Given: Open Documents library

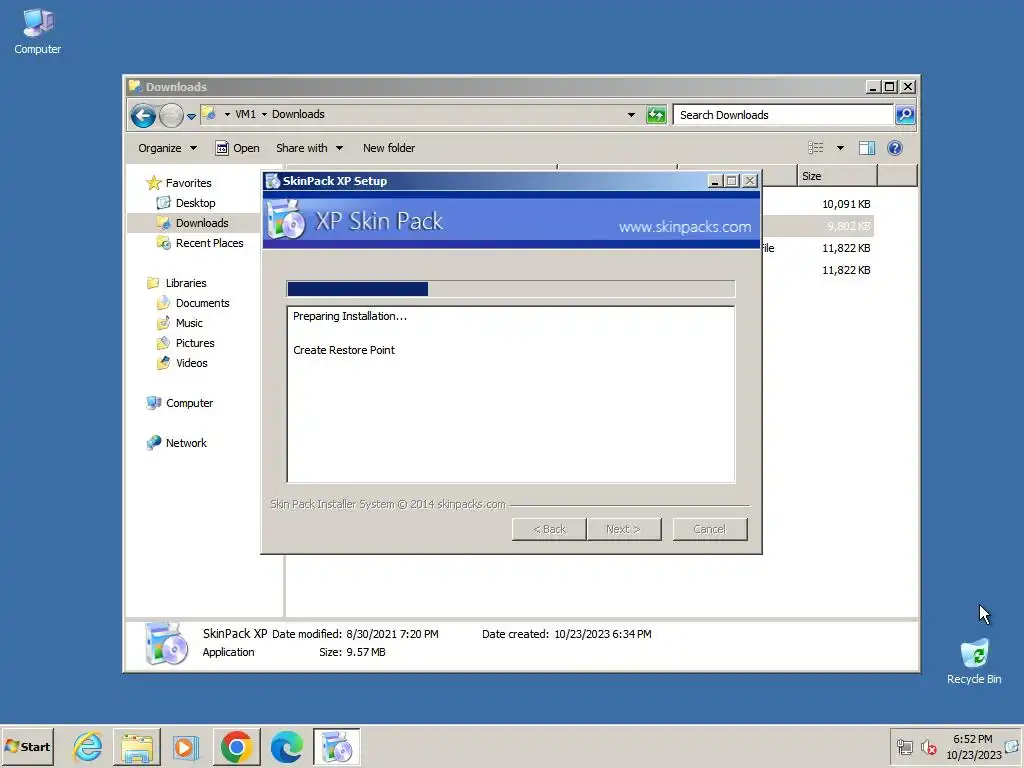Looking at the screenshot, I should (x=193, y=303).
